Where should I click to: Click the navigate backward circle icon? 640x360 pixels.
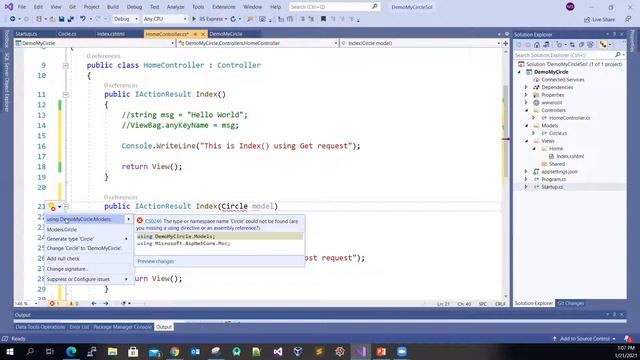point(13,19)
